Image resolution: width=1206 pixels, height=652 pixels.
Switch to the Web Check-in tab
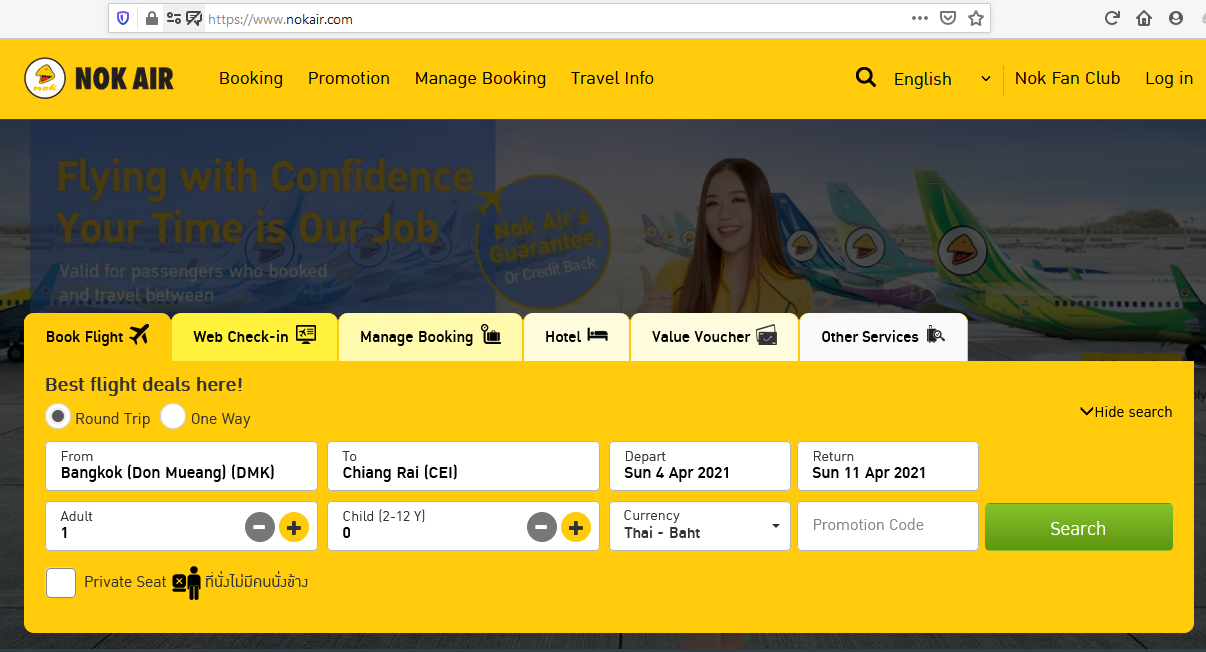[x=255, y=337]
